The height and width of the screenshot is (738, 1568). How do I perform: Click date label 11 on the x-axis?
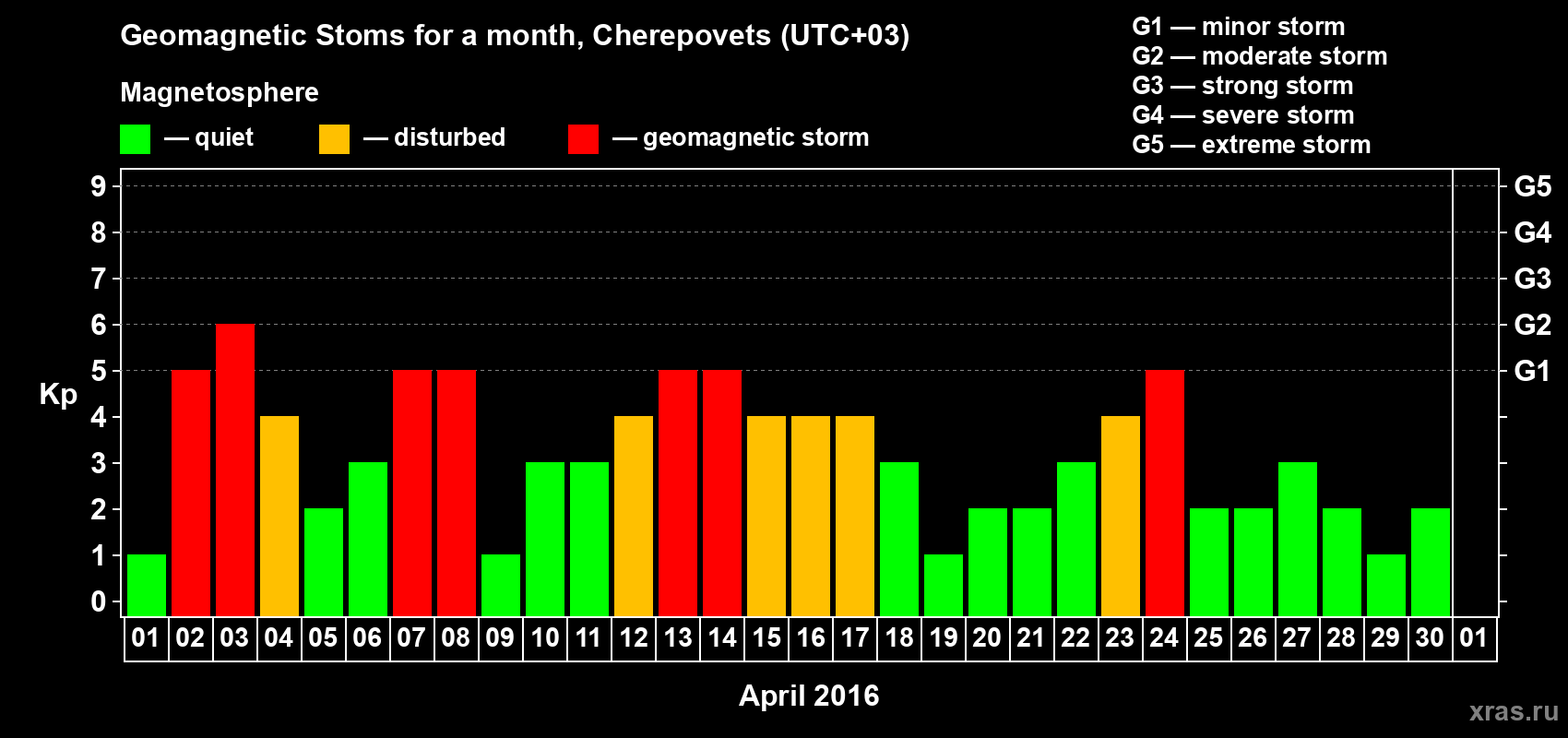(x=588, y=638)
